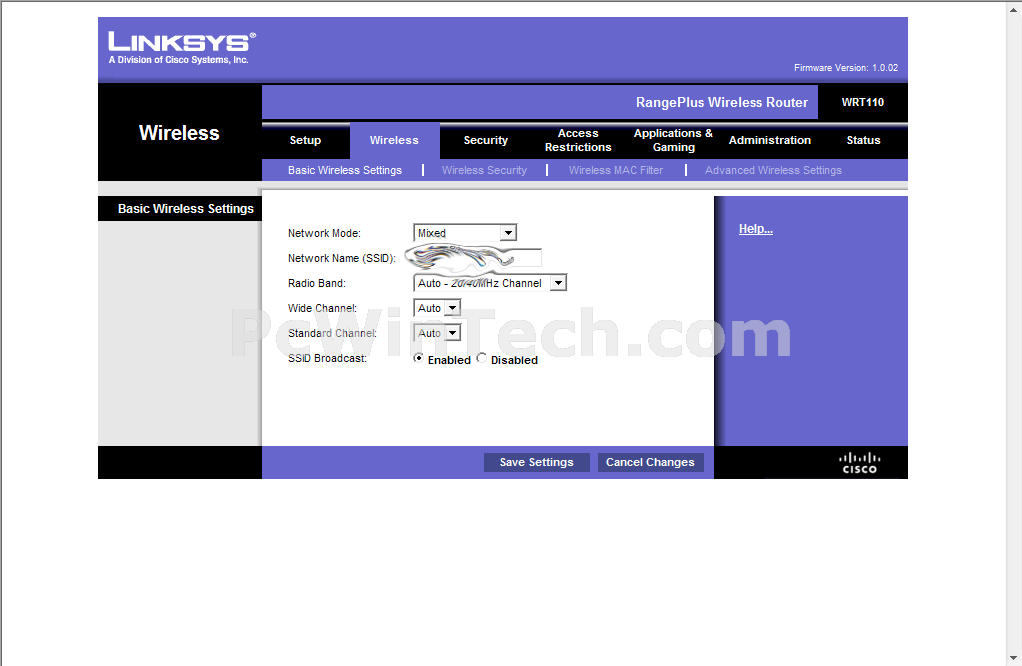The height and width of the screenshot is (666, 1022).
Task: Expand the Network Mode dropdown
Action: [465, 233]
